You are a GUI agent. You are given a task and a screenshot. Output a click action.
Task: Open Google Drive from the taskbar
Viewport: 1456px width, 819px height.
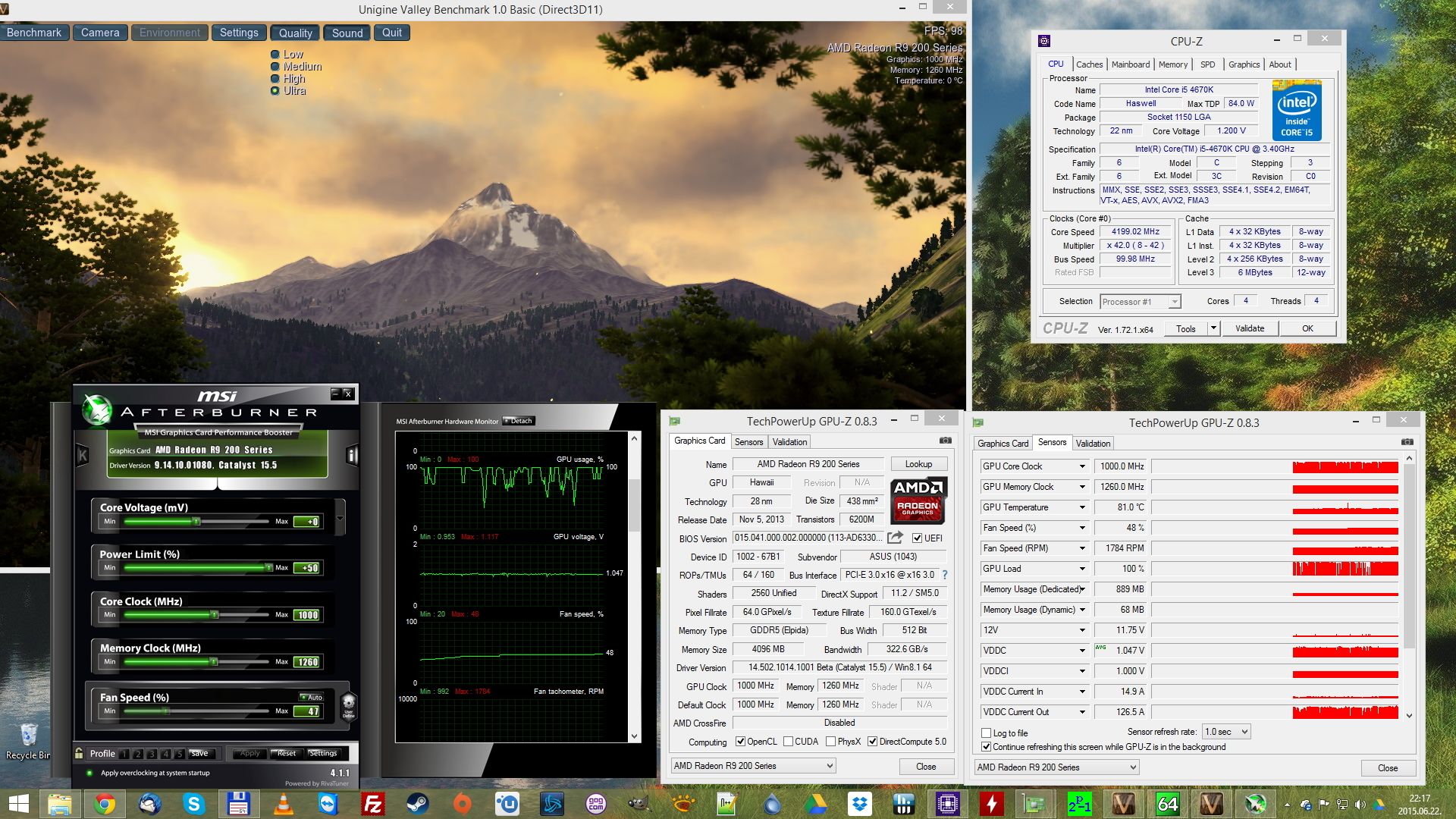click(816, 804)
